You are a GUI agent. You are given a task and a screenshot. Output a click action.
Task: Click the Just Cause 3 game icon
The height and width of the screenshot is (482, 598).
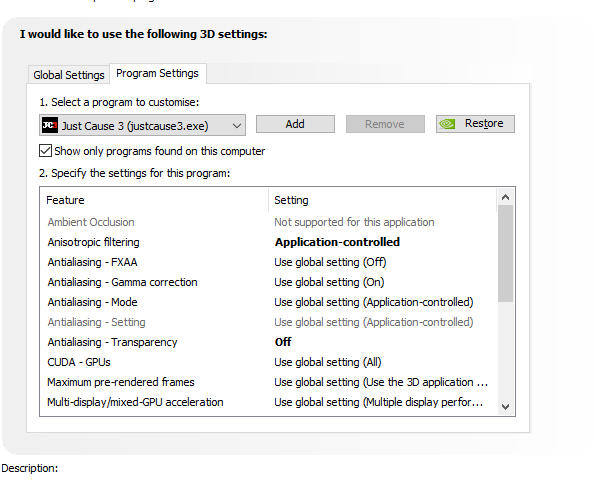click(x=50, y=125)
